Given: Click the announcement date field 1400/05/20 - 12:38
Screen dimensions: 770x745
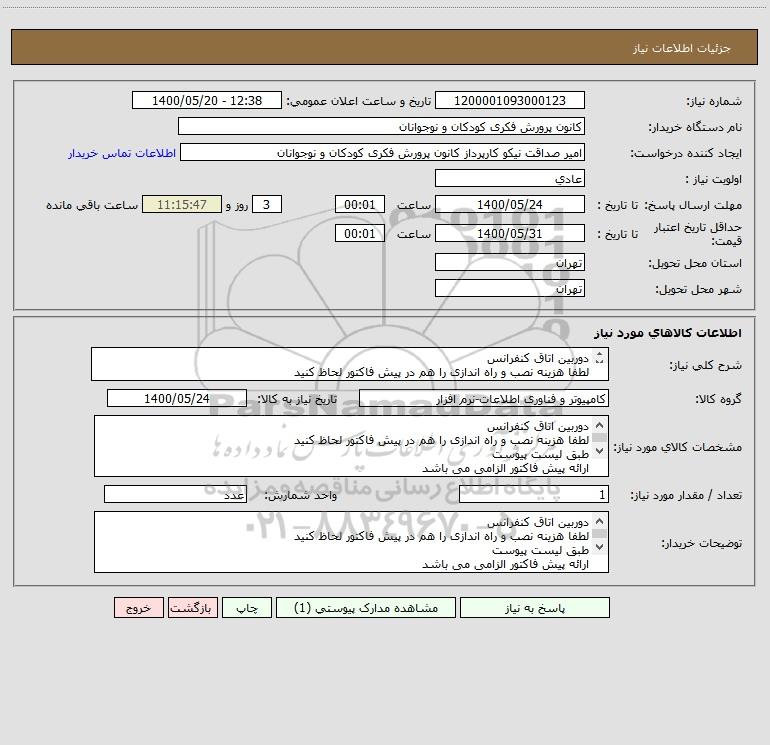Looking at the screenshot, I should pos(207,100).
